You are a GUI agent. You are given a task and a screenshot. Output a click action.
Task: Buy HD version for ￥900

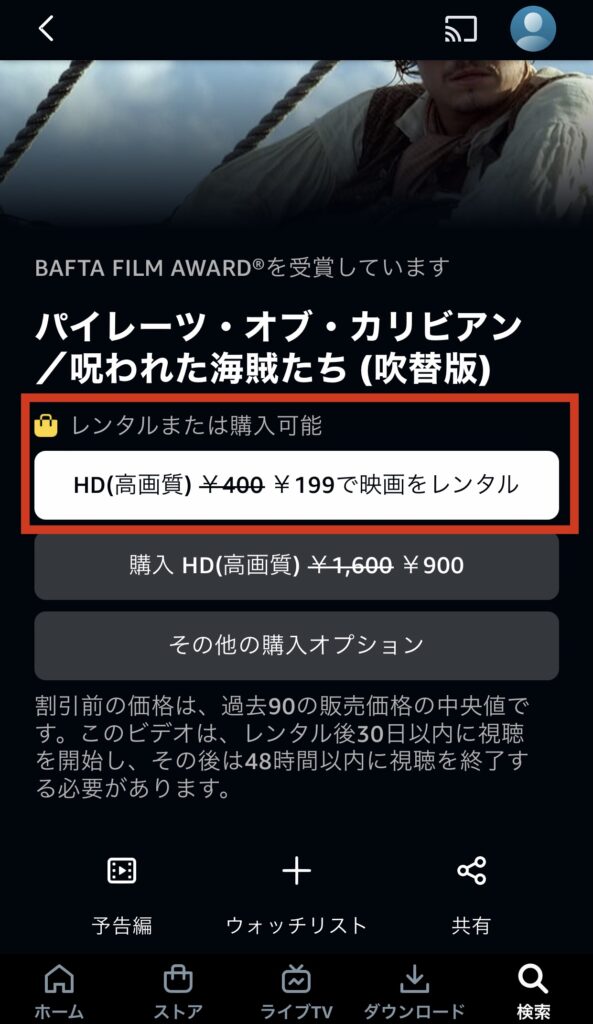(x=296, y=566)
